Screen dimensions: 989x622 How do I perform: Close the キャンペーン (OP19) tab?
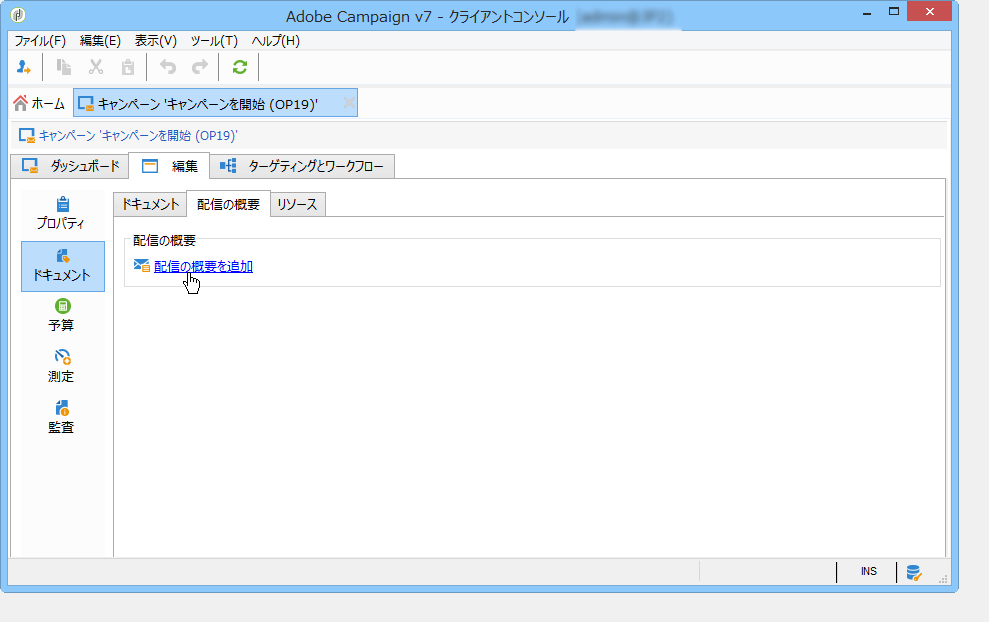click(349, 102)
